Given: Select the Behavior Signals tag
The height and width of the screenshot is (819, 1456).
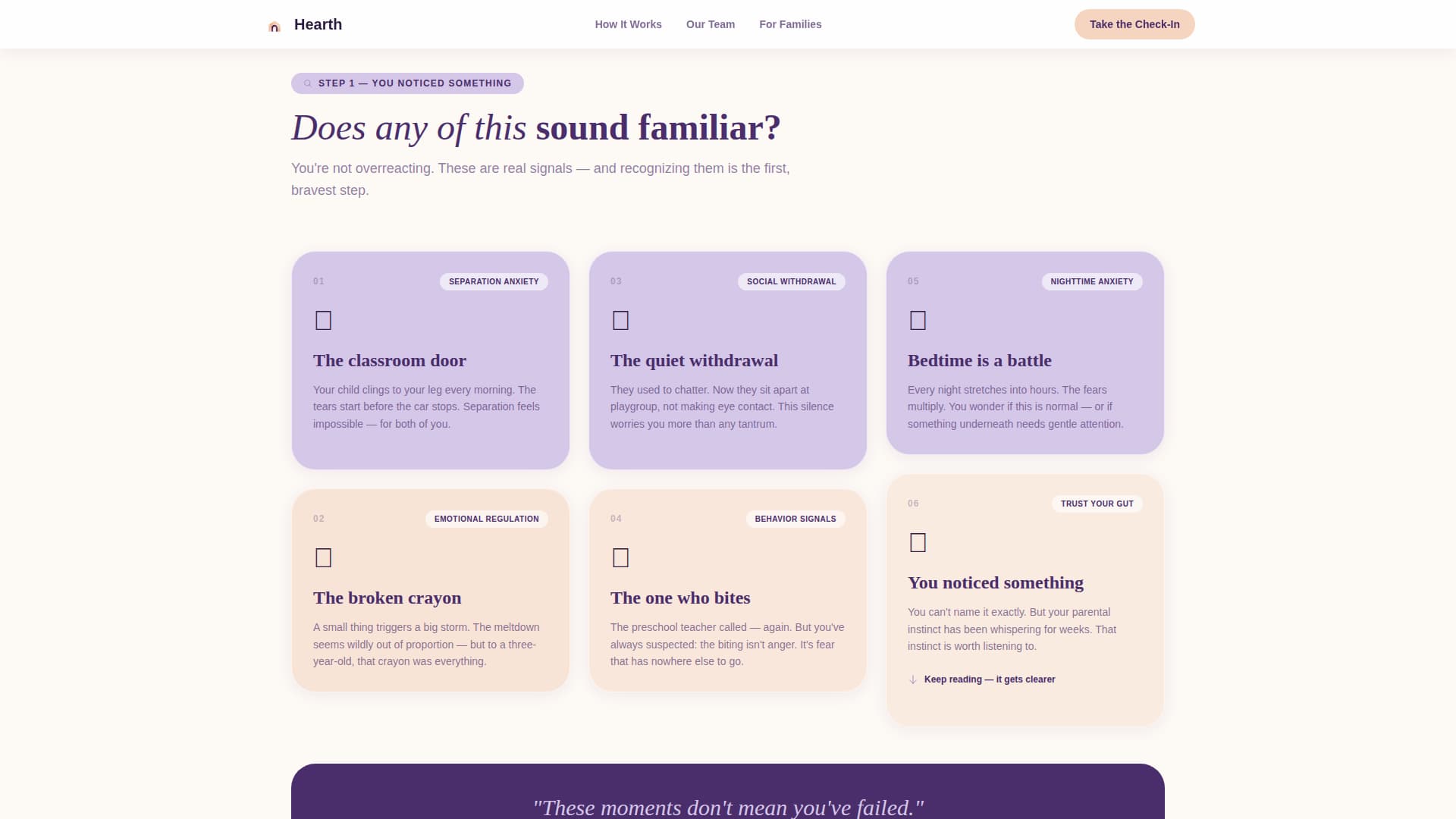Looking at the screenshot, I should 795,519.
